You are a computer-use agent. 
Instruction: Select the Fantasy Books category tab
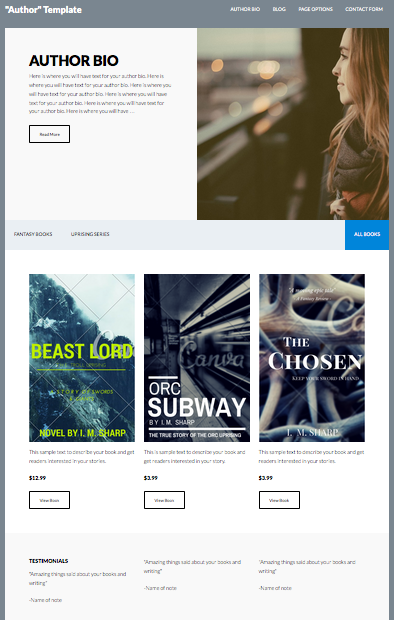click(33, 234)
